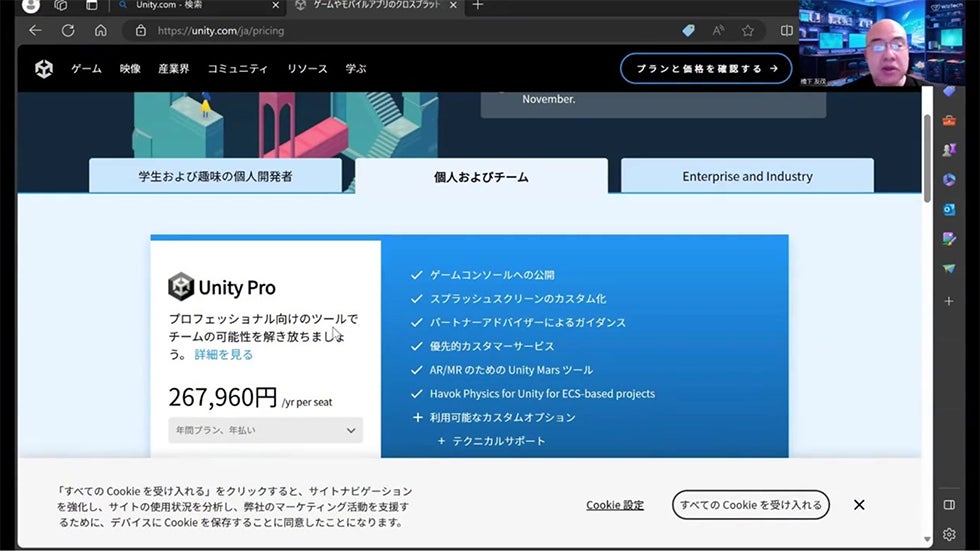
Task: Switch to the Unity.com search tab
Action: click(x=199, y=6)
